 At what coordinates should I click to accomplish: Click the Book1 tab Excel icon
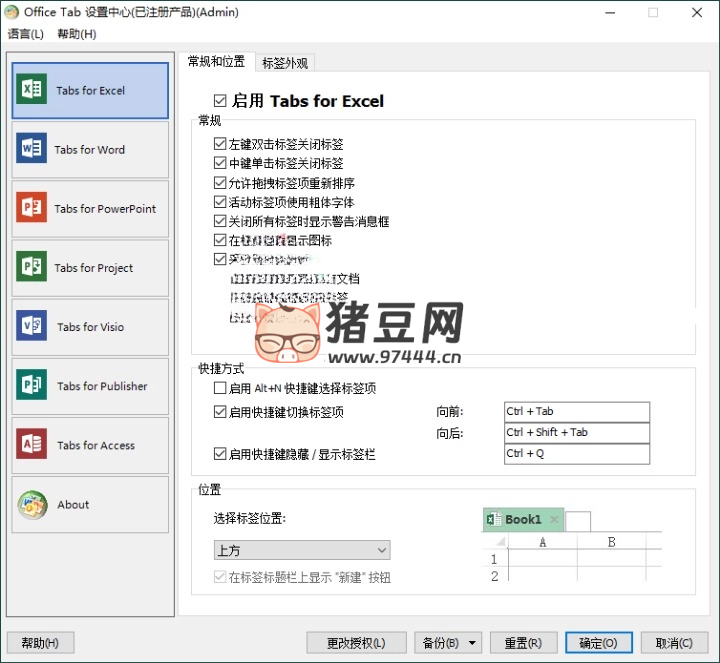(494, 519)
